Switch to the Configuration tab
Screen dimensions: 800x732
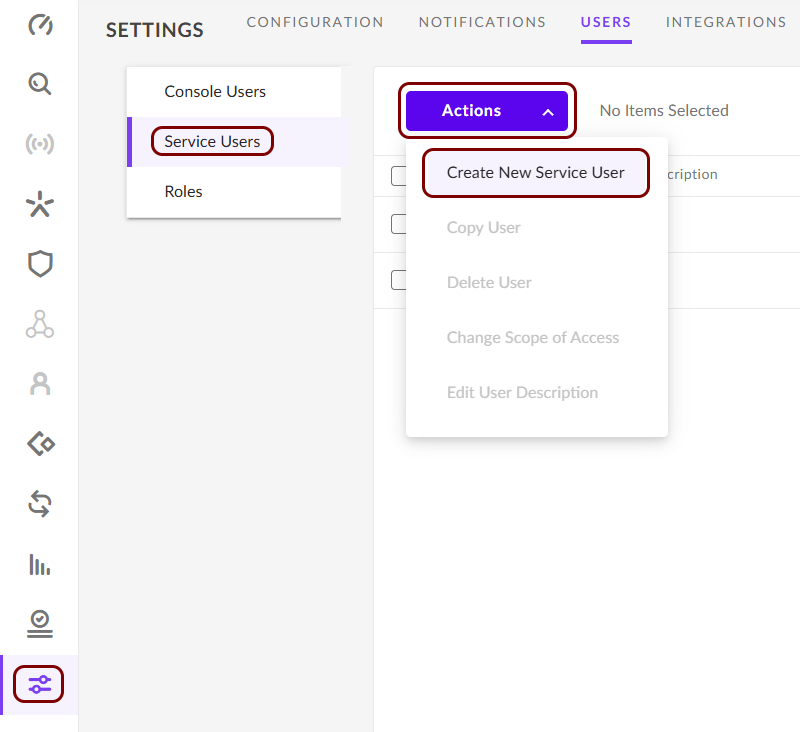[x=315, y=22]
